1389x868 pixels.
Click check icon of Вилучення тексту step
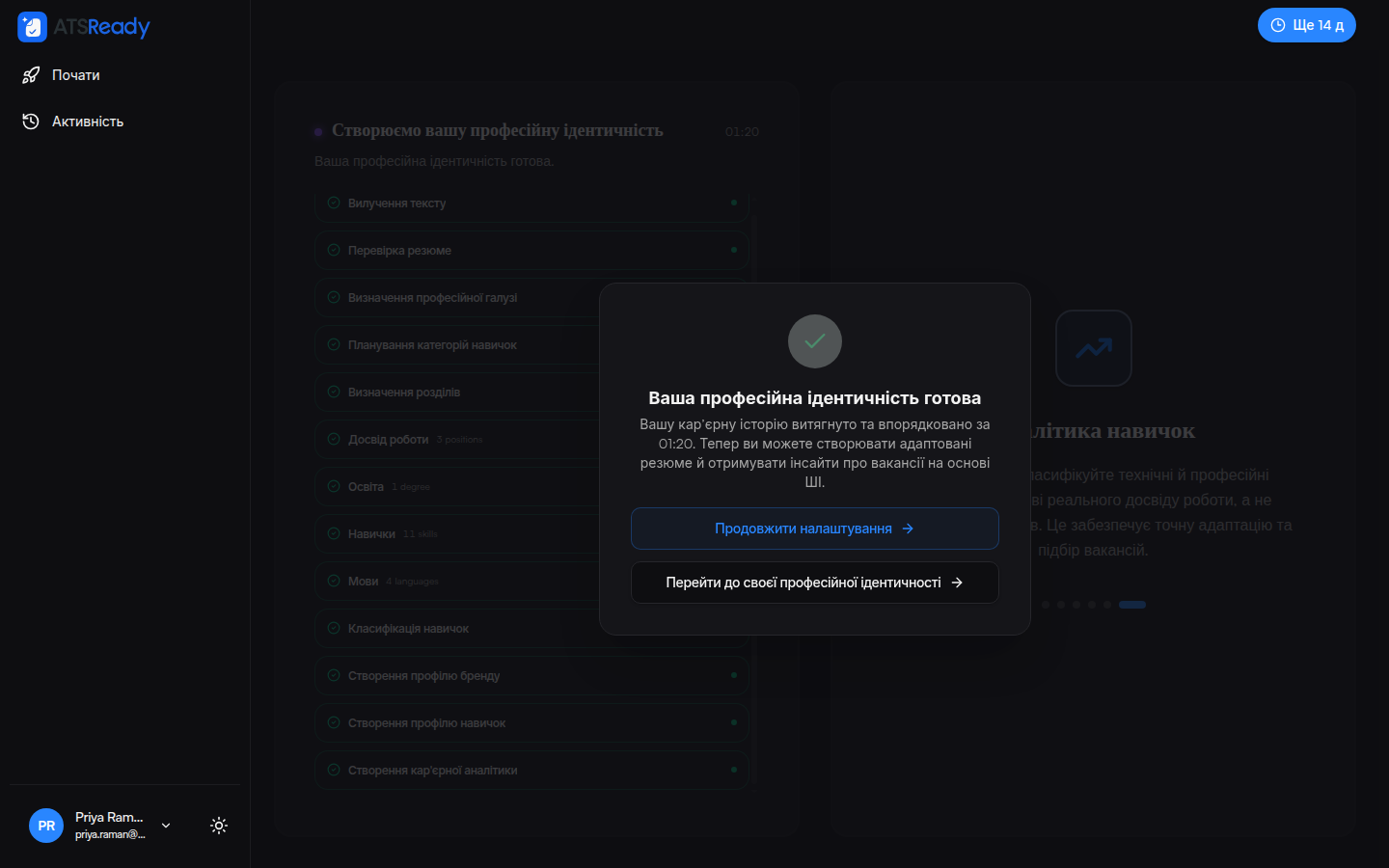click(x=334, y=203)
